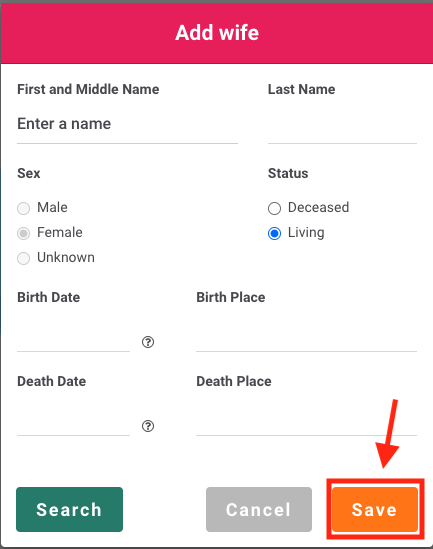The image size is (433, 549).
Task: Click the Living label text
Action: [306, 233]
